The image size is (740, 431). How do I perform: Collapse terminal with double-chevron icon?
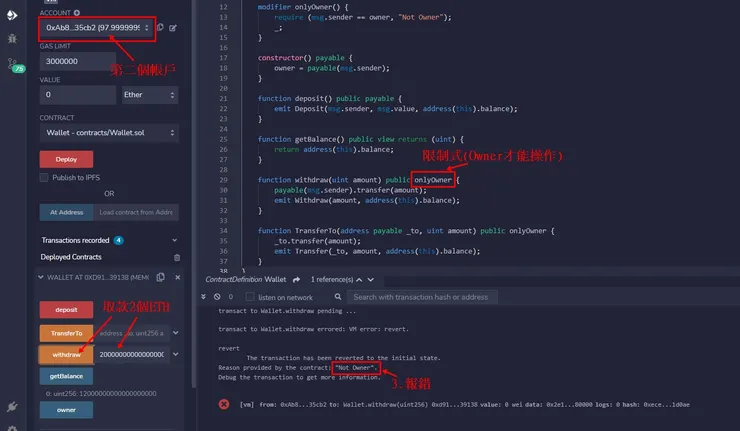pos(203,296)
